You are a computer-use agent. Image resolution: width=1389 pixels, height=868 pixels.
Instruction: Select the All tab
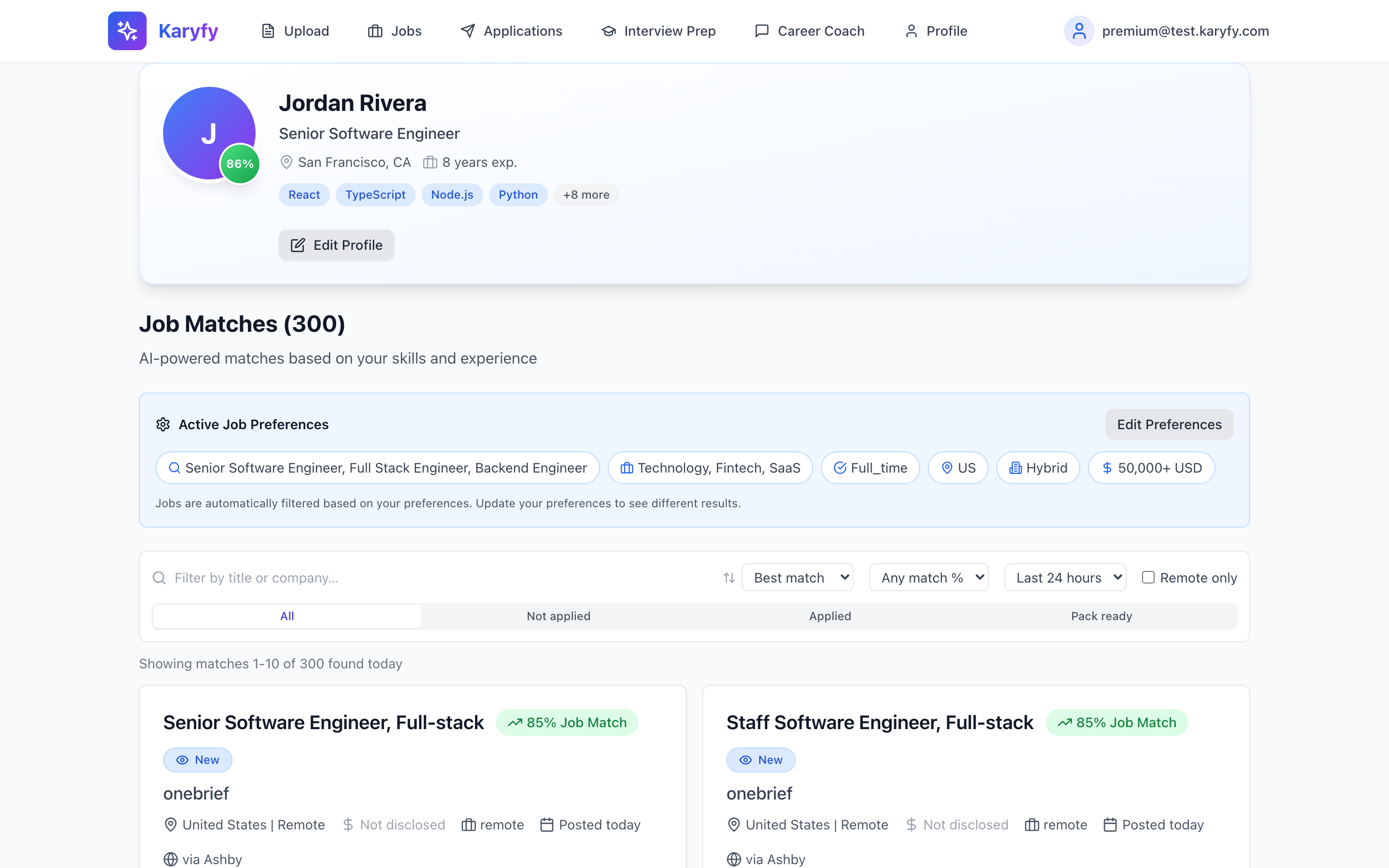coord(287,616)
